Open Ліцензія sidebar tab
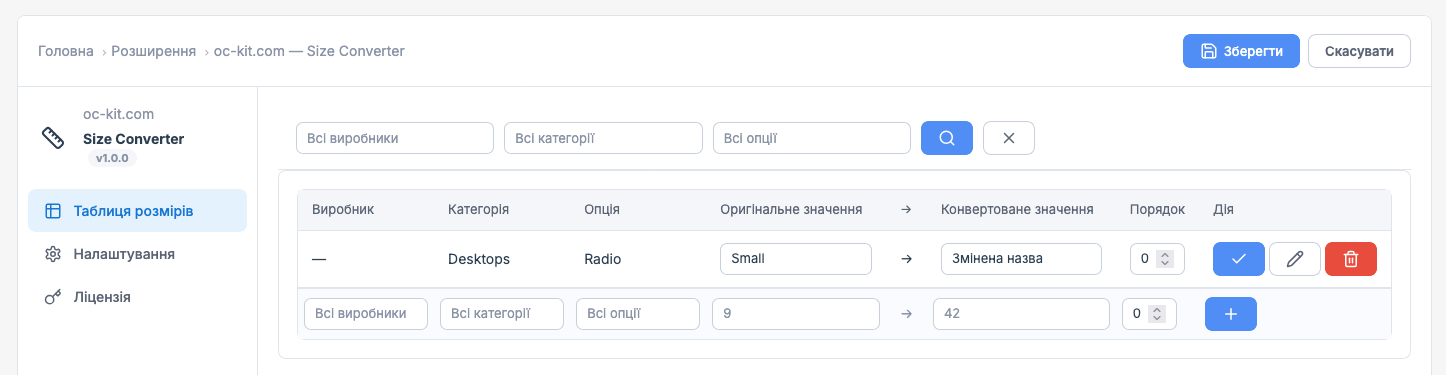This screenshot has height=375, width=1446. 137,297
